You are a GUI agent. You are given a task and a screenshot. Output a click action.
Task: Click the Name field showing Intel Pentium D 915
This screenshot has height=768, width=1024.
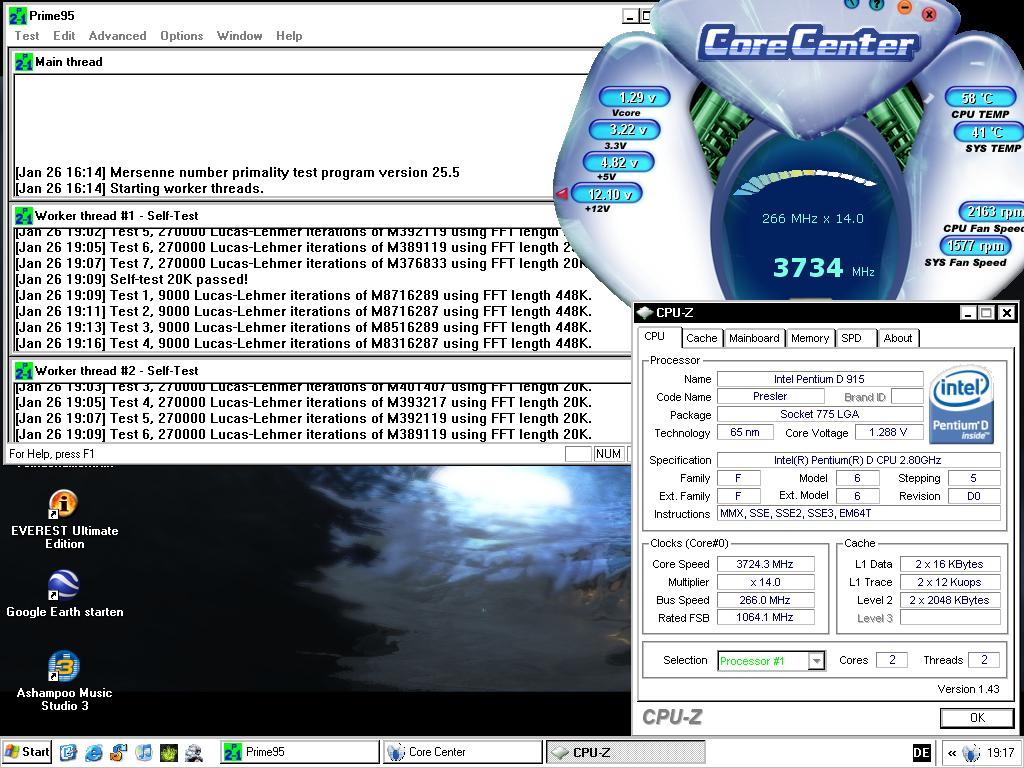tap(820, 379)
